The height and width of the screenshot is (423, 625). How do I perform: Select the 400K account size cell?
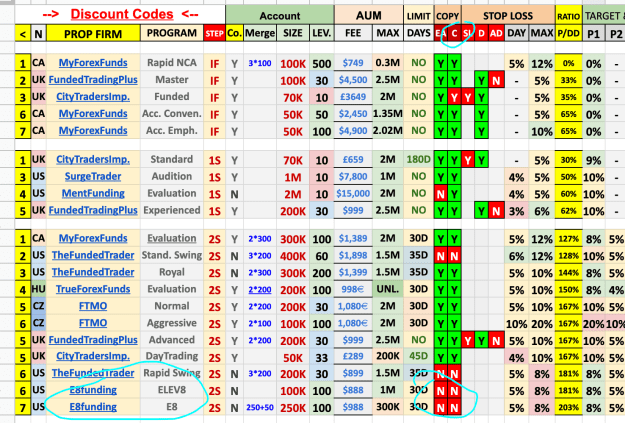293,256
